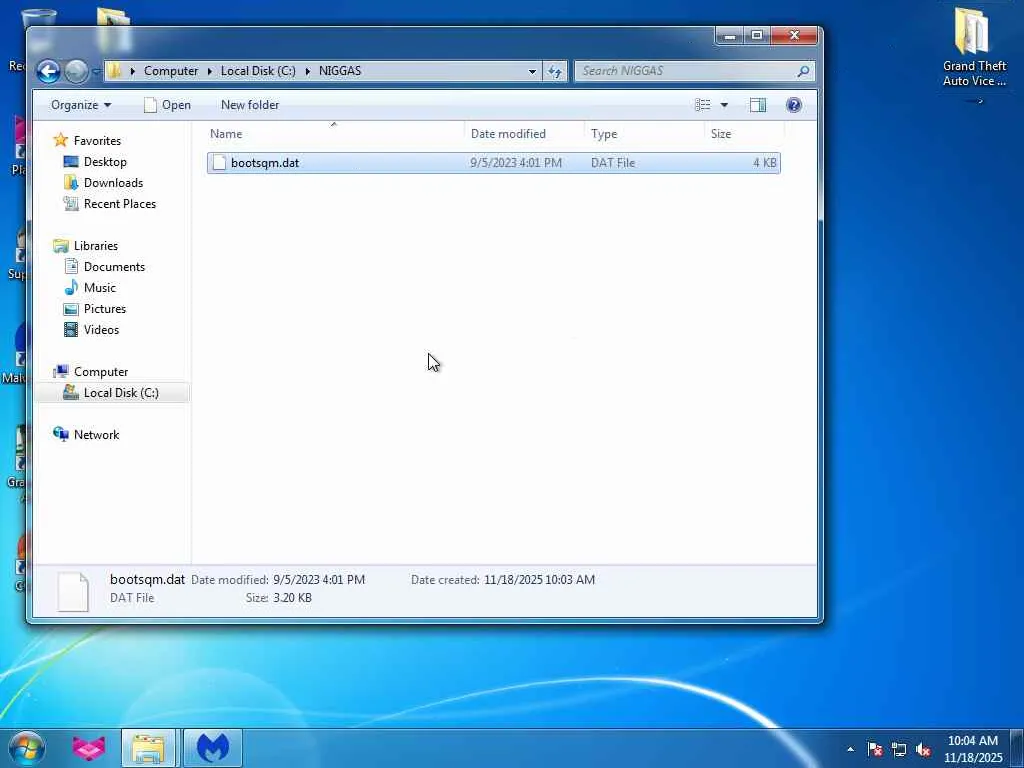Click the Size 3.20 KB value in details pane
Screen dimensions: 1024x768
292,598
